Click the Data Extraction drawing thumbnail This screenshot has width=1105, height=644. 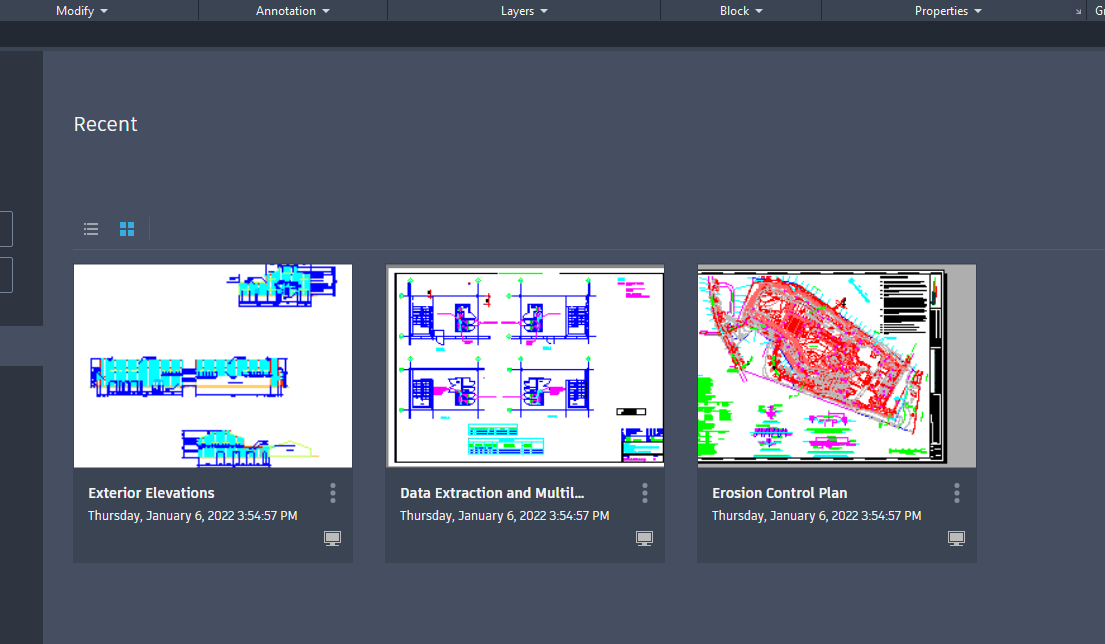click(525, 365)
